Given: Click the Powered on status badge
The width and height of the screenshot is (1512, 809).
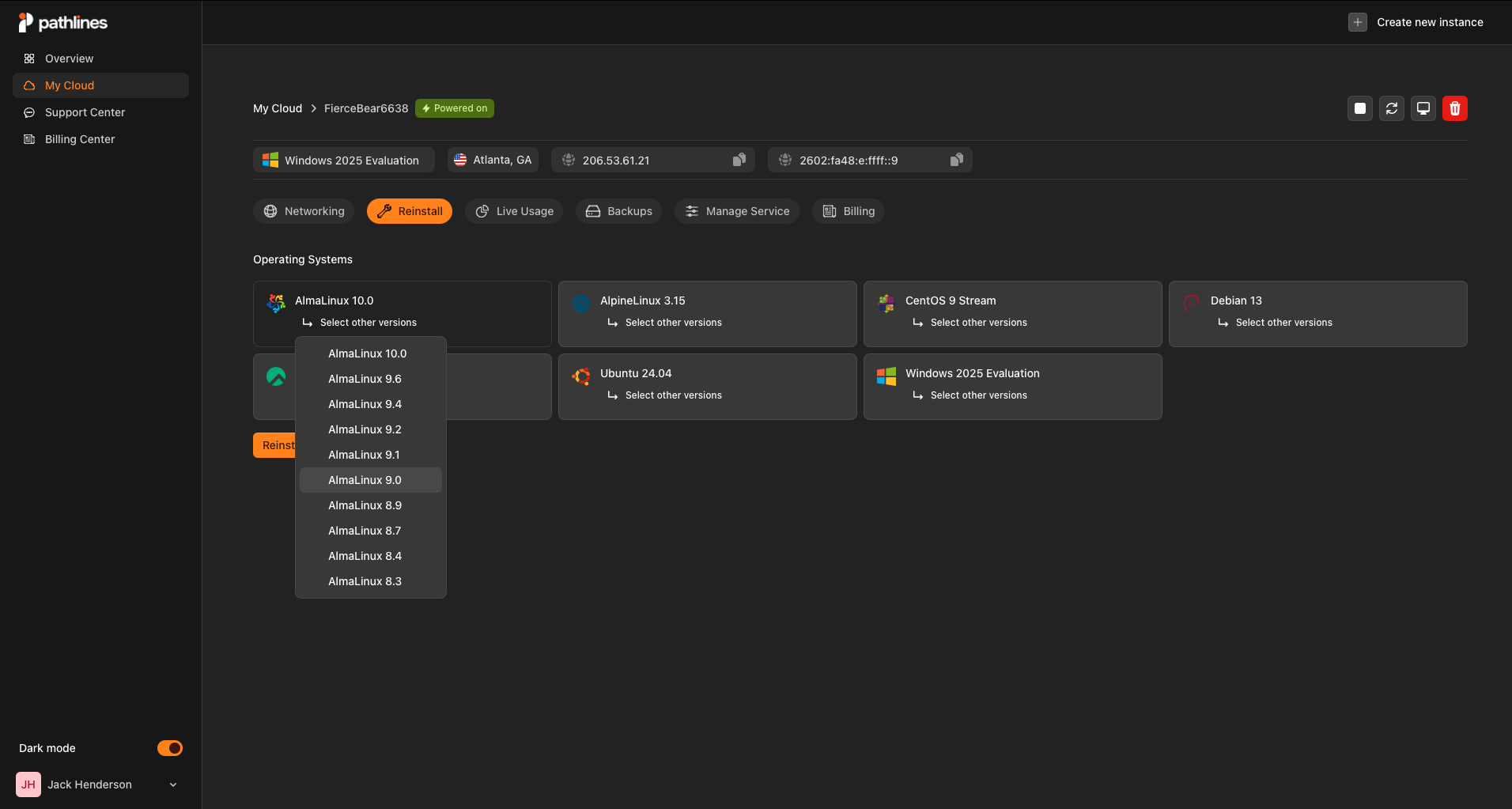Looking at the screenshot, I should [454, 108].
